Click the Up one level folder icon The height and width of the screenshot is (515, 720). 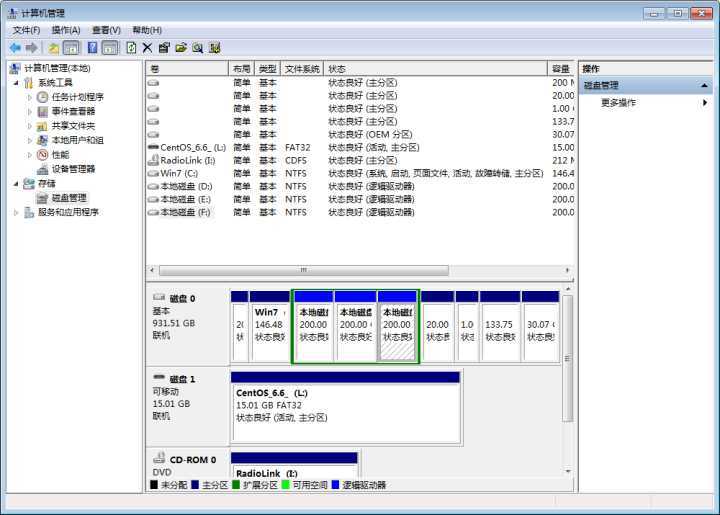[53, 47]
